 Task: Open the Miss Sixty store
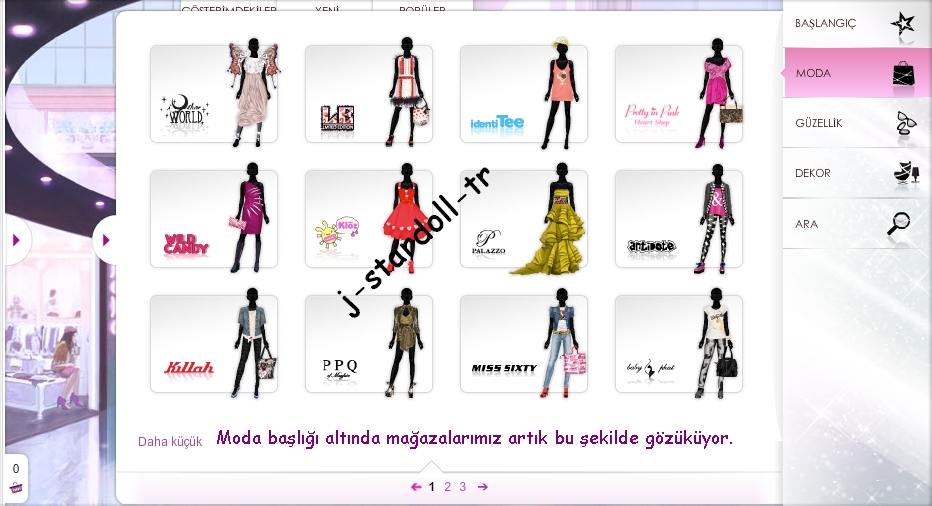[524, 344]
